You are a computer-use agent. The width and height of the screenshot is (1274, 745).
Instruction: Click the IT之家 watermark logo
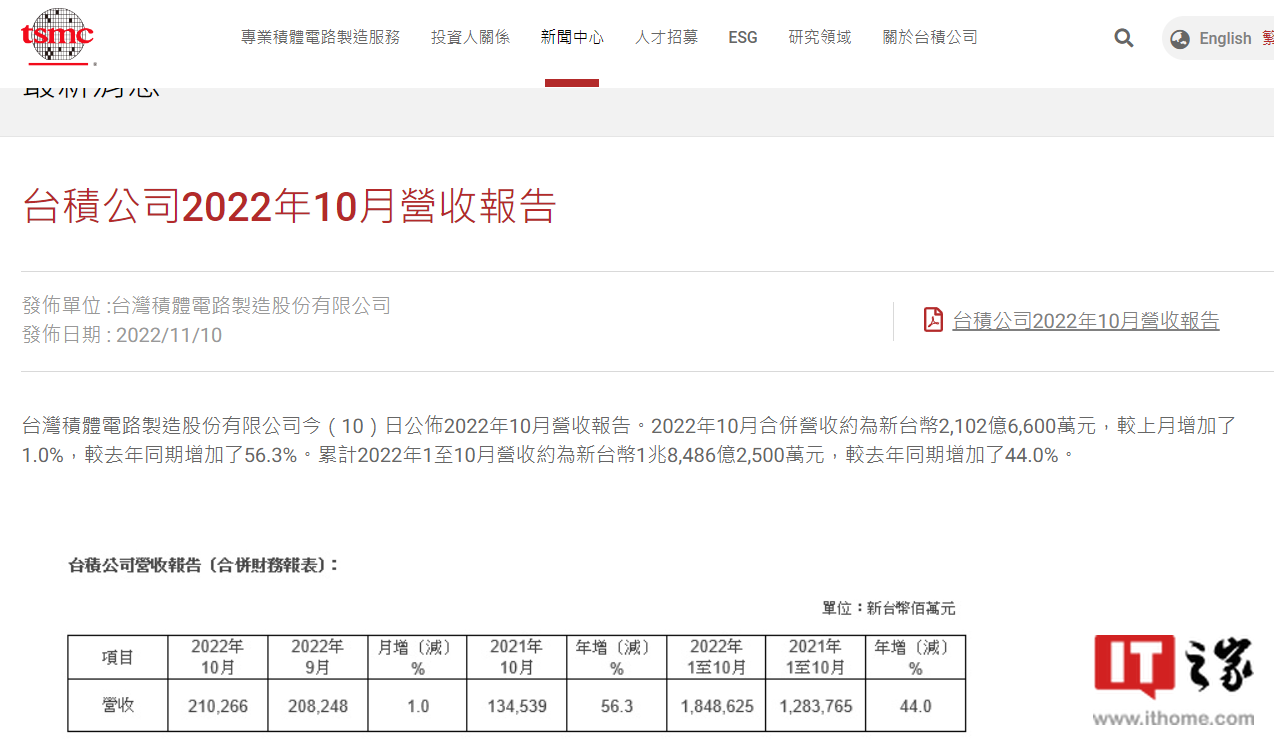coord(1174,666)
